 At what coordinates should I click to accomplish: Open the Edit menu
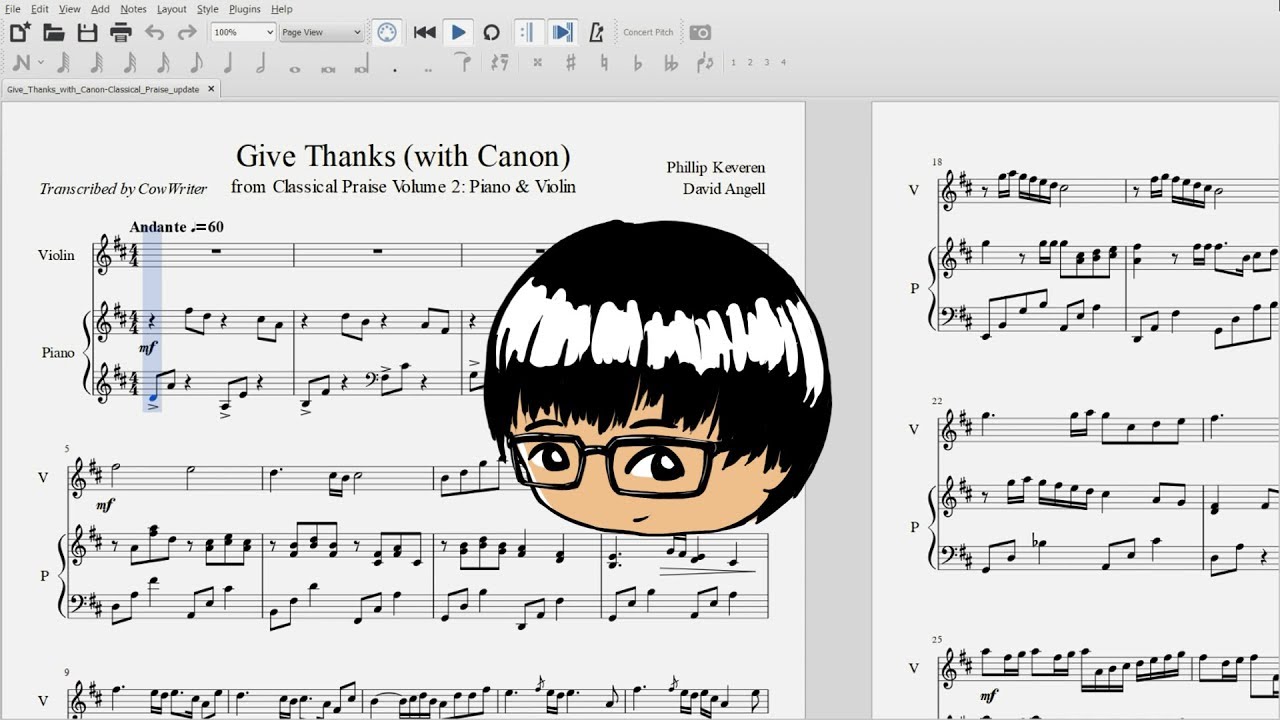(40, 9)
